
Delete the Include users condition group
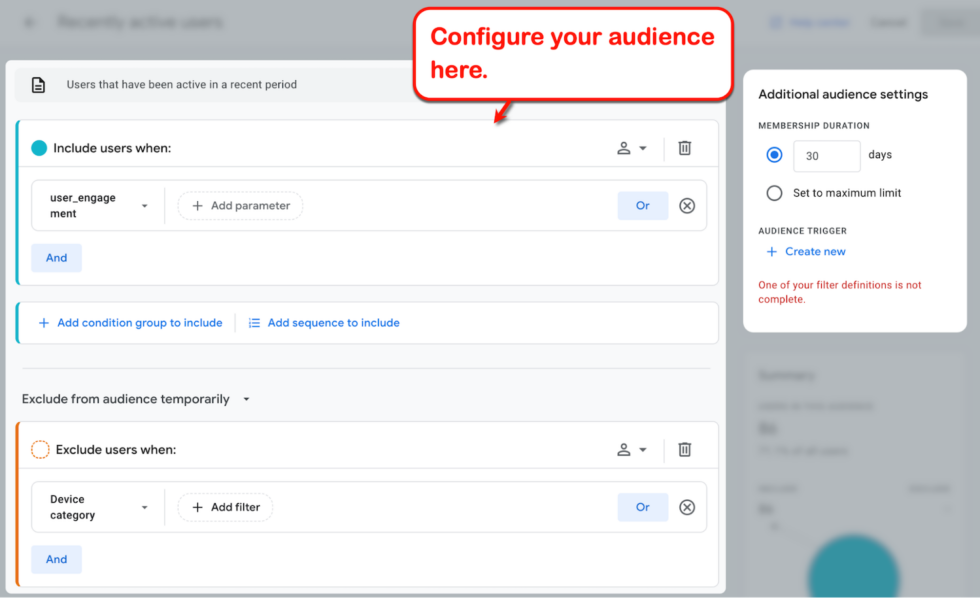[x=684, y=147]
